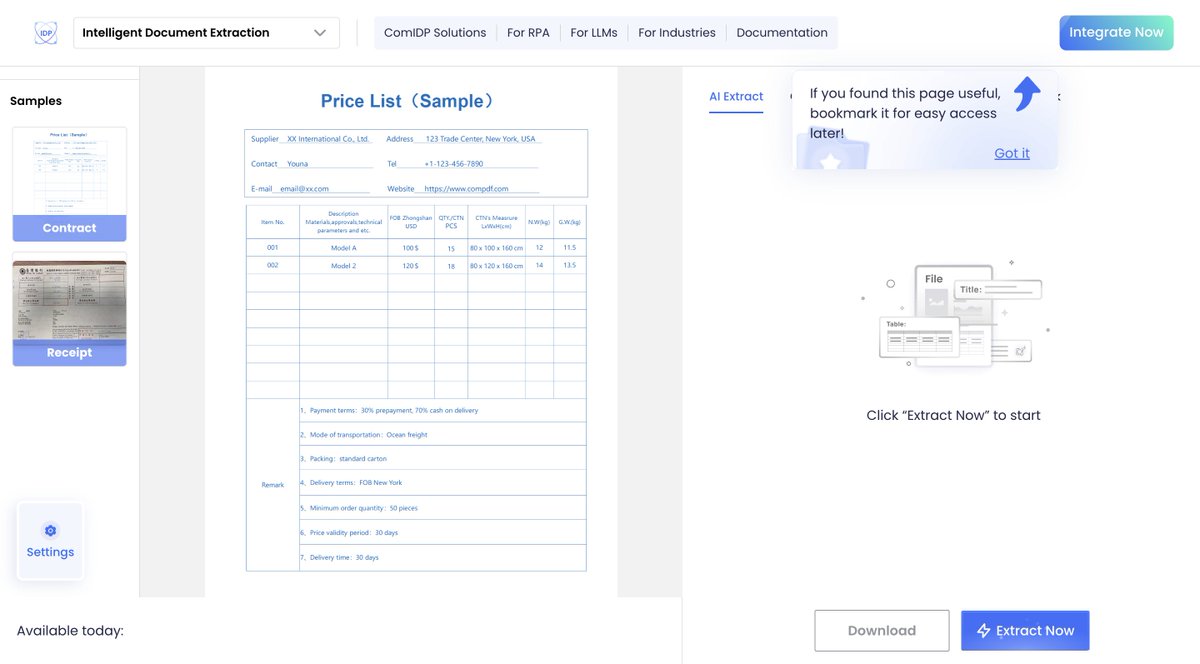Image resolution: width=1200 pixels, height=664 pixels.
Task: Click the Website compdf.com field
Action: 462,189
